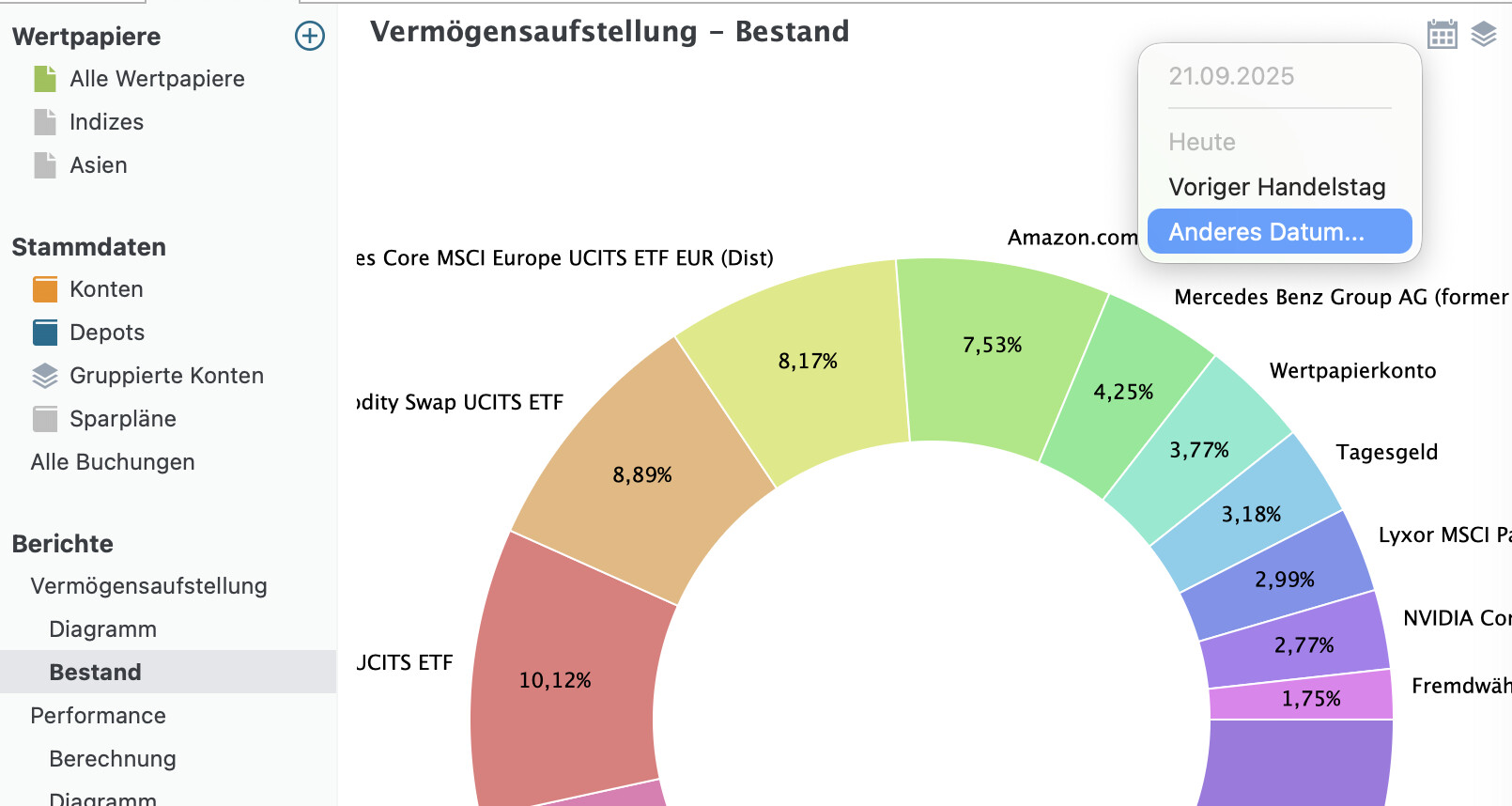Screen dimensions: 1512x806
Task: Open Alle Buchungen in sidebar
Action: [x=113, y=462]
